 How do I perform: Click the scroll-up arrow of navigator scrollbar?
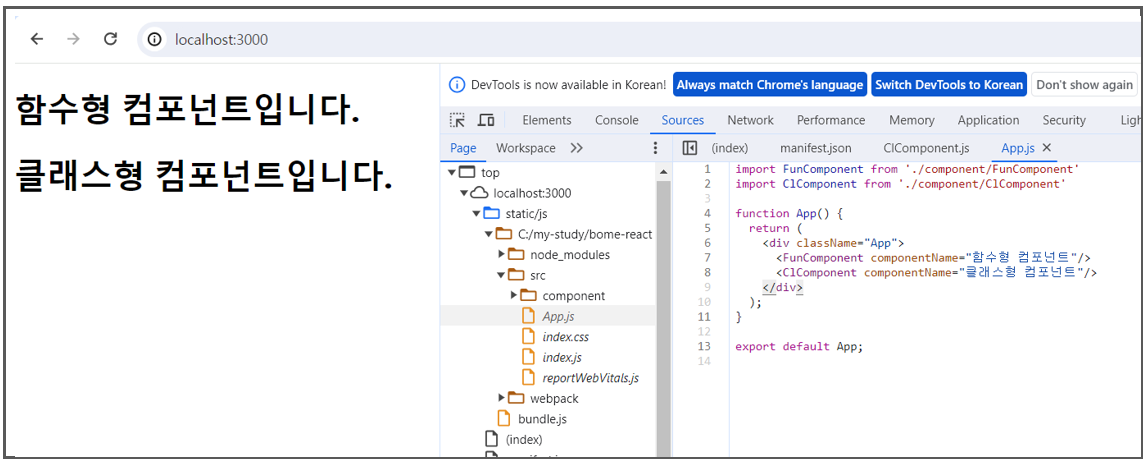click(663, 172)
